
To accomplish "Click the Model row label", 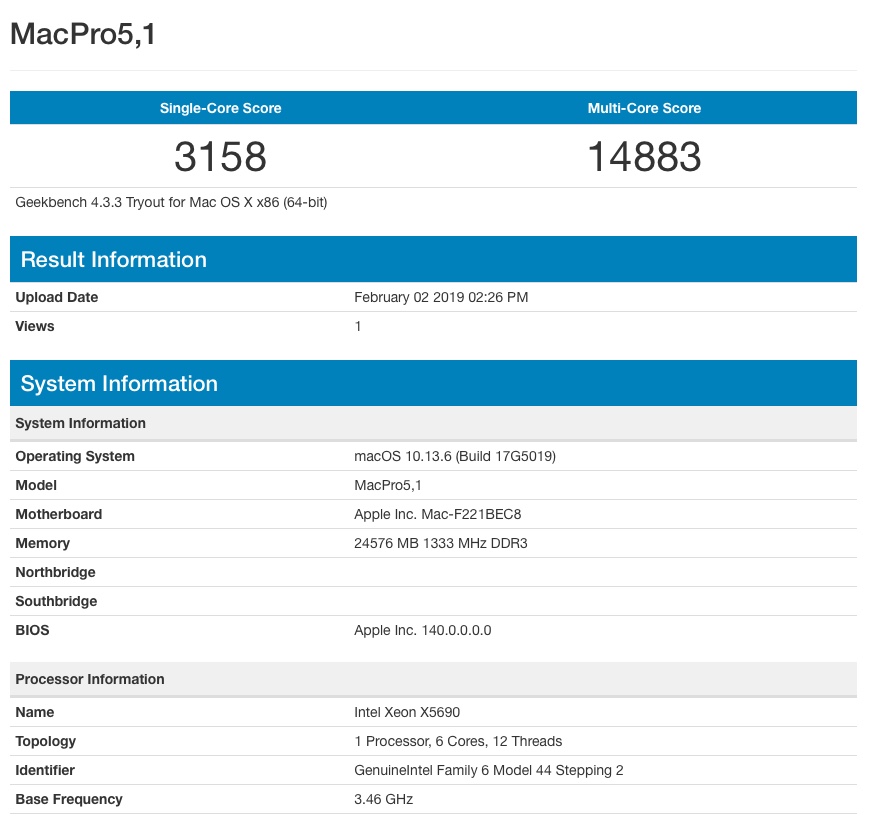I will (36, 485).
